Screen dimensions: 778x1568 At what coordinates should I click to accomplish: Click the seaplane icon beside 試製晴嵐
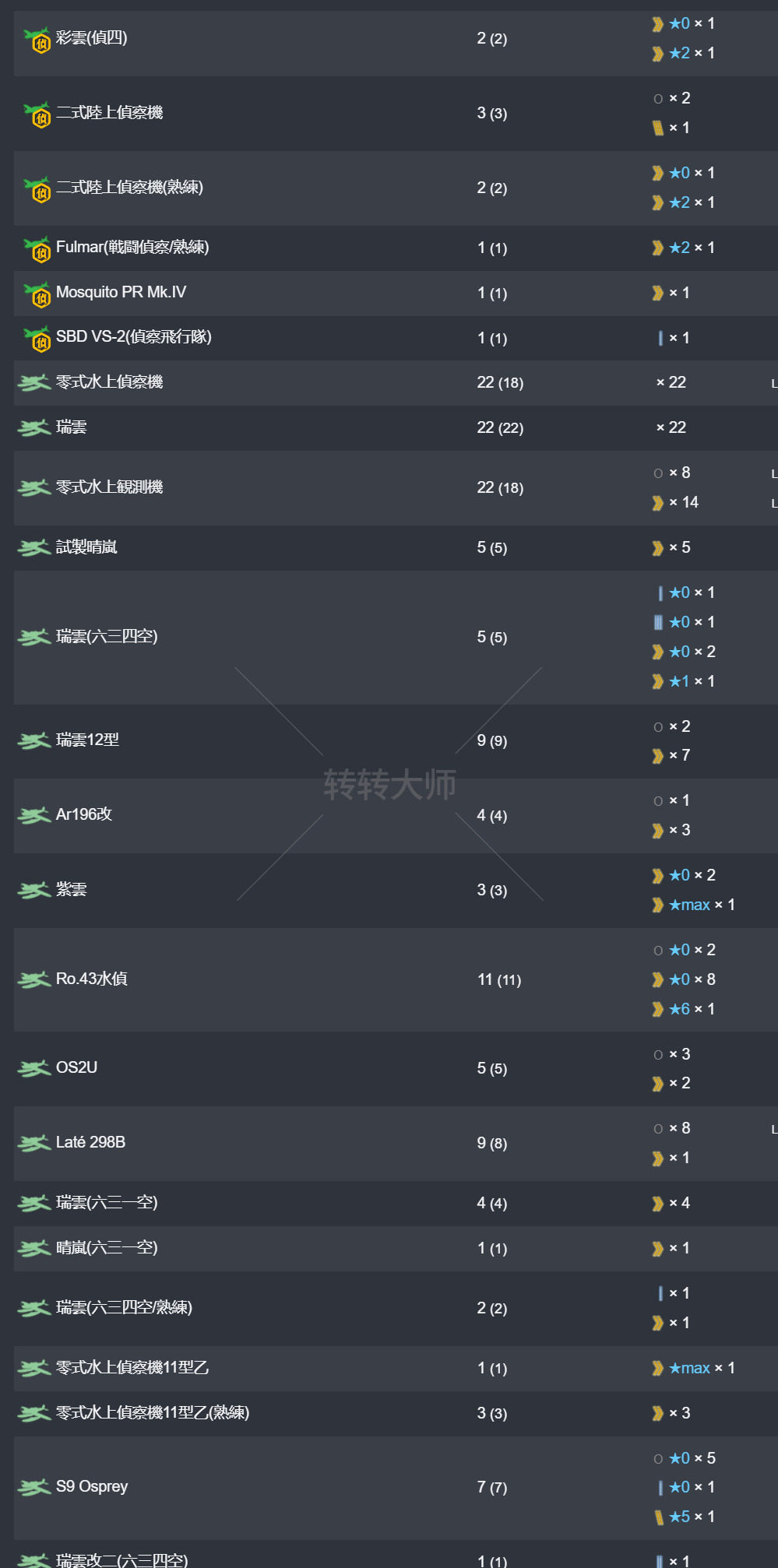pos(34,548)
